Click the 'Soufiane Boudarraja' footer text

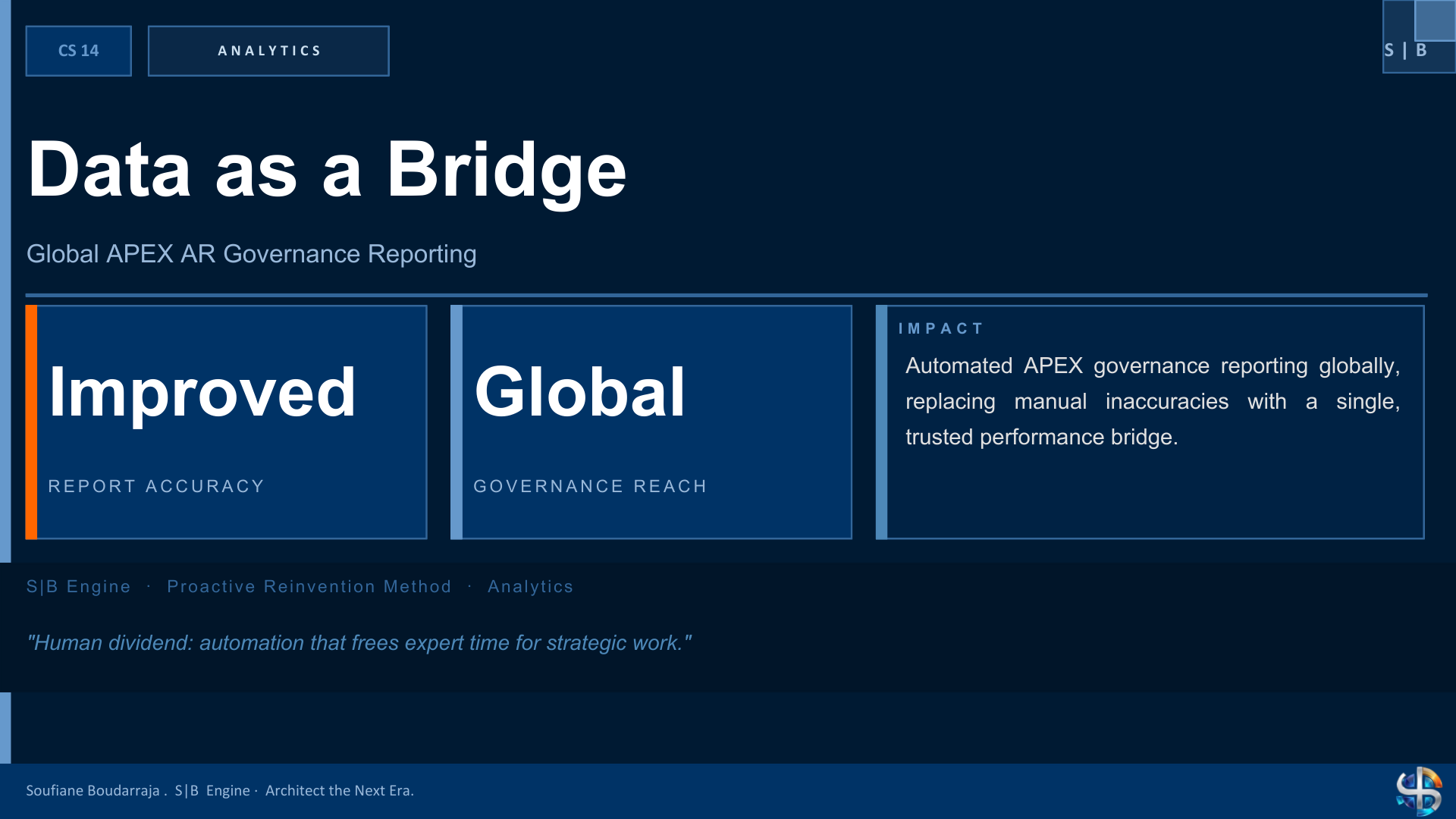(93, 790)
